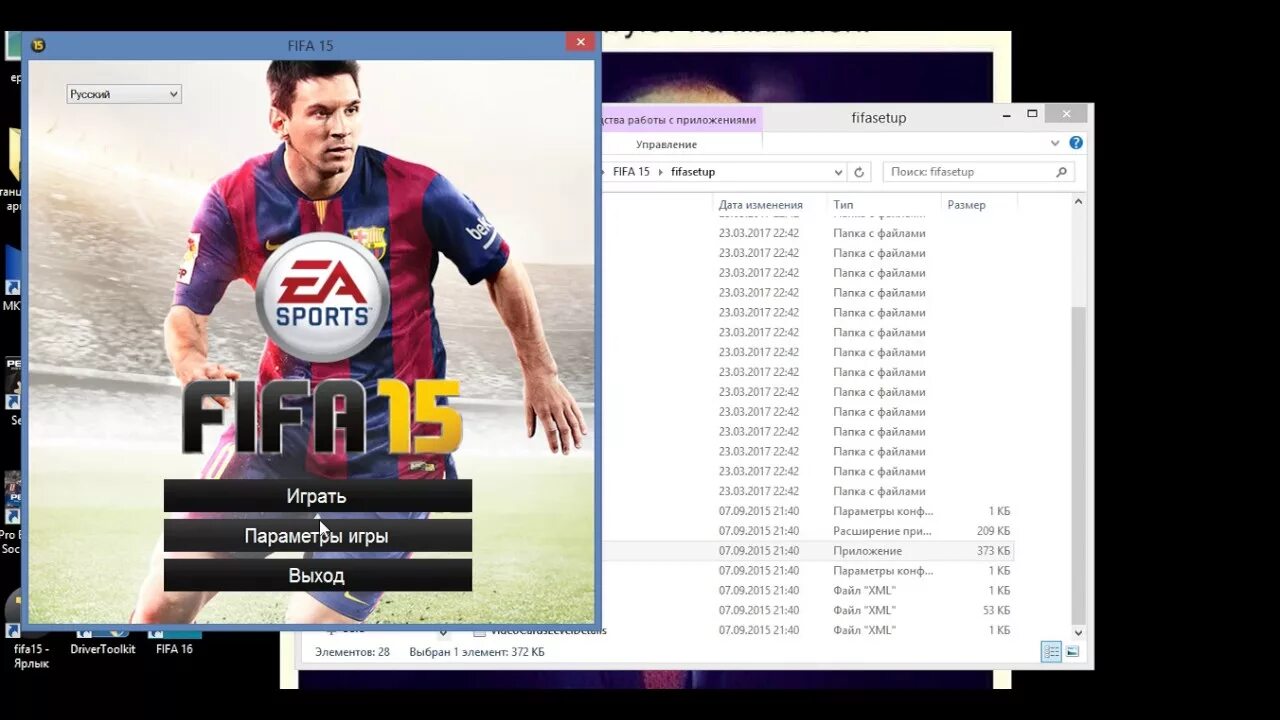Select the Средства работы с приложениями contextual tab
This screenshot has width=1280, height=720.
click(681, 119)
